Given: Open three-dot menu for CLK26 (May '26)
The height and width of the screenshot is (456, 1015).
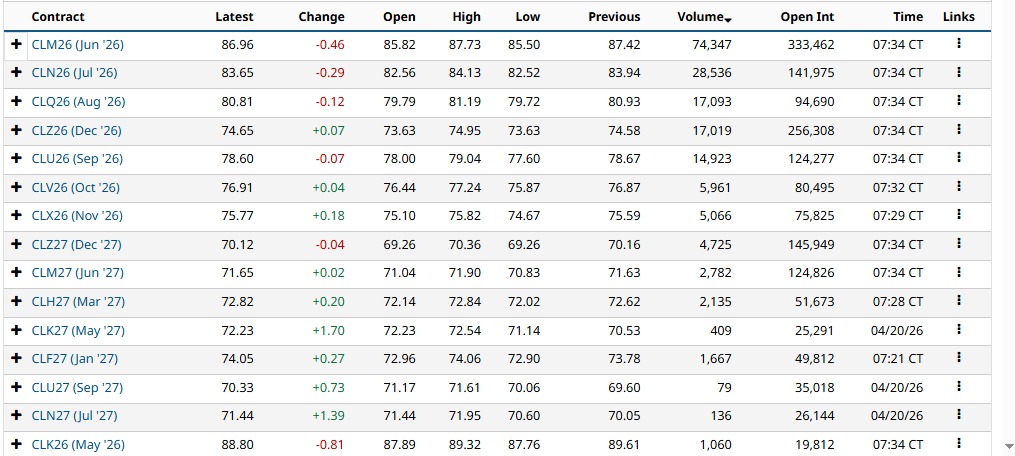Looking at the screenshot, I should (959, 444).
